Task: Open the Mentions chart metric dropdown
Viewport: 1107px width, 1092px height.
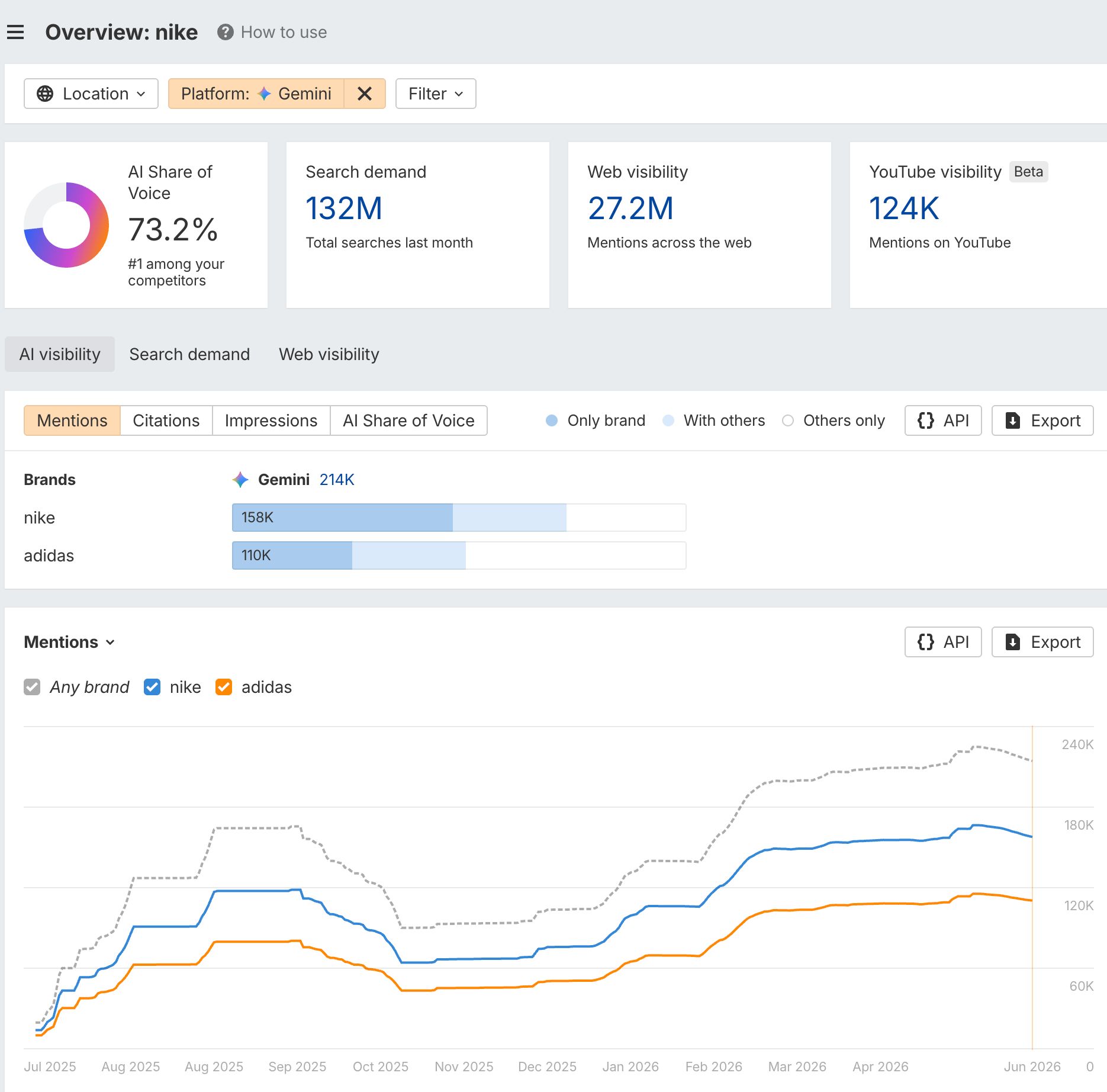Action: pos(69,642)
